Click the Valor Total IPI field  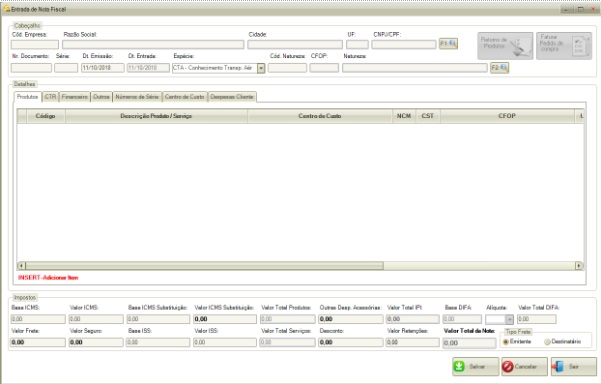tap(412, 319)
